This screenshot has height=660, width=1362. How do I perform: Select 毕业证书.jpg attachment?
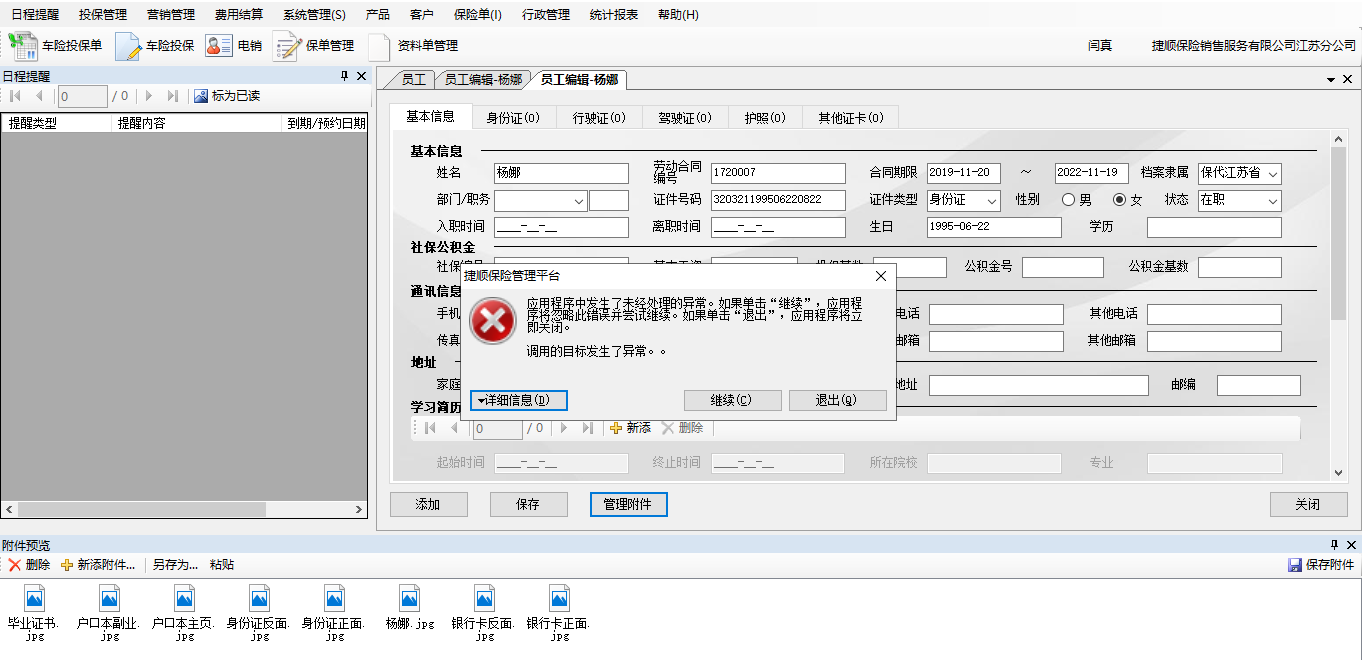point(34,612)
